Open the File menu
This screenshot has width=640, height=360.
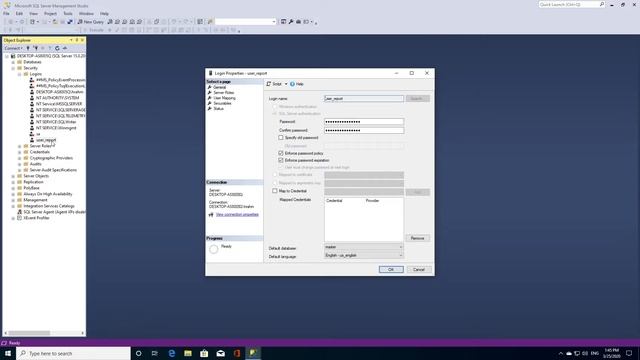click(x=6, y=13)
